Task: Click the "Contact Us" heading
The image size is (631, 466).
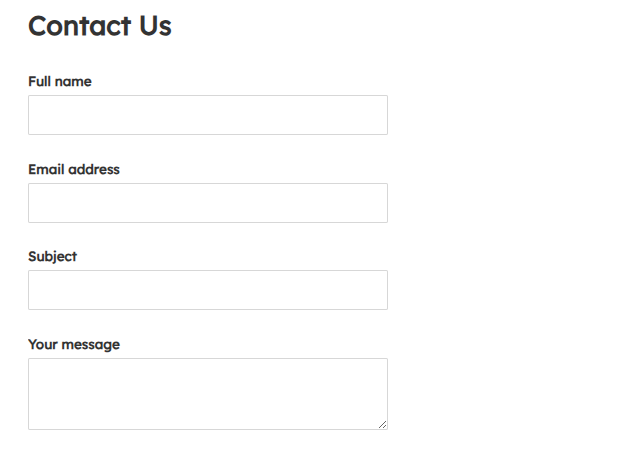Action: pos(99,26)
